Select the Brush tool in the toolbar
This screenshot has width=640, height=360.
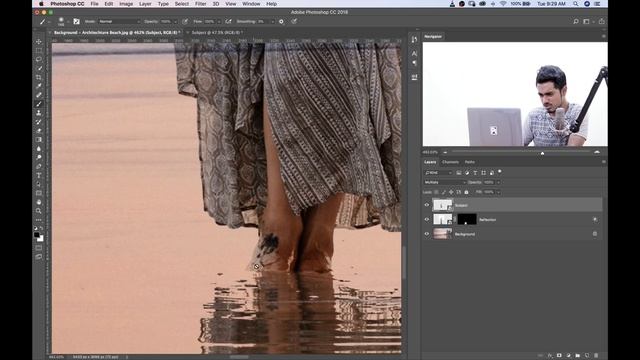point(39,104)
